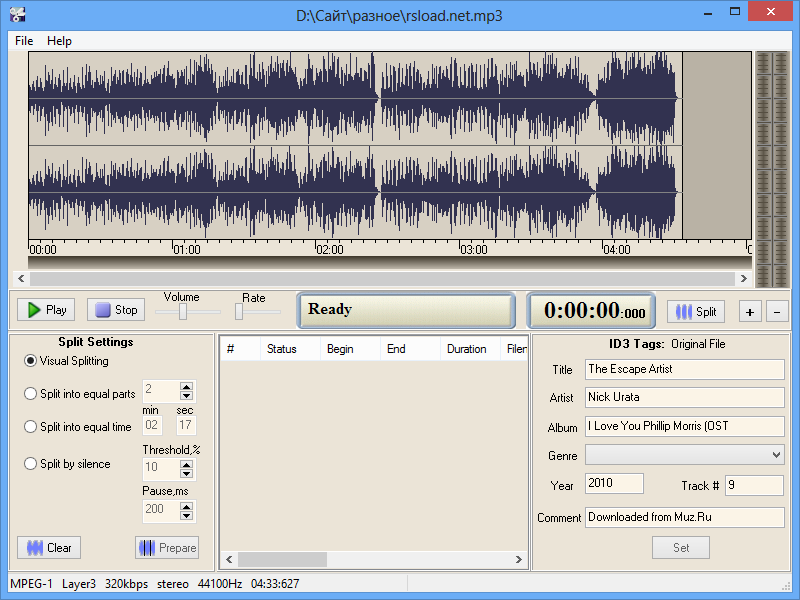Screen dimensions: 800x600
Task: Decrease the Pause ms spinner value
Action: tap(186, 515)
